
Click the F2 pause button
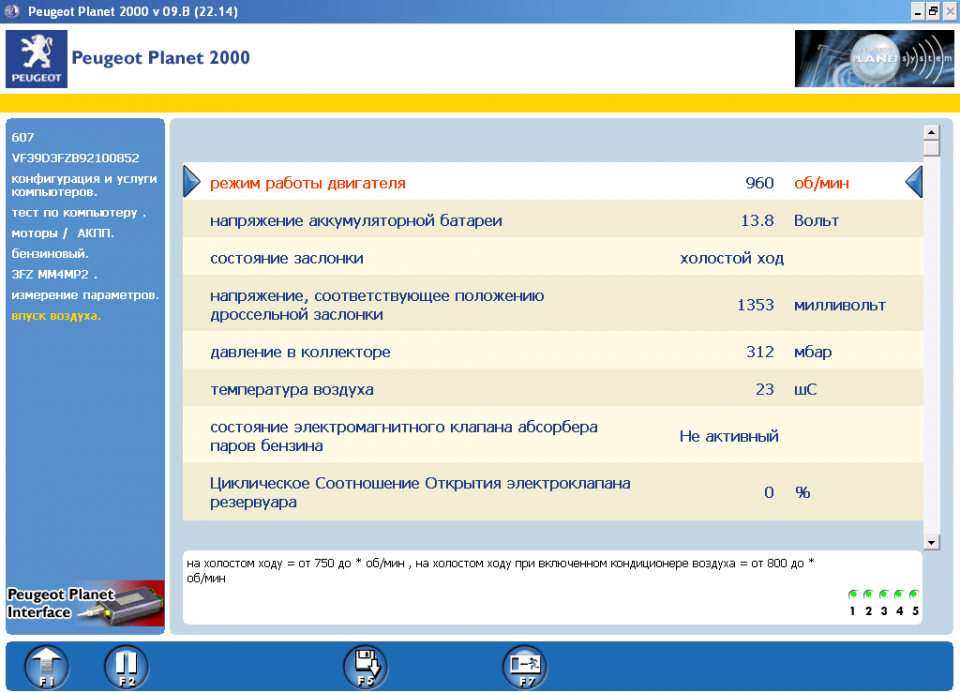[126, 665]
